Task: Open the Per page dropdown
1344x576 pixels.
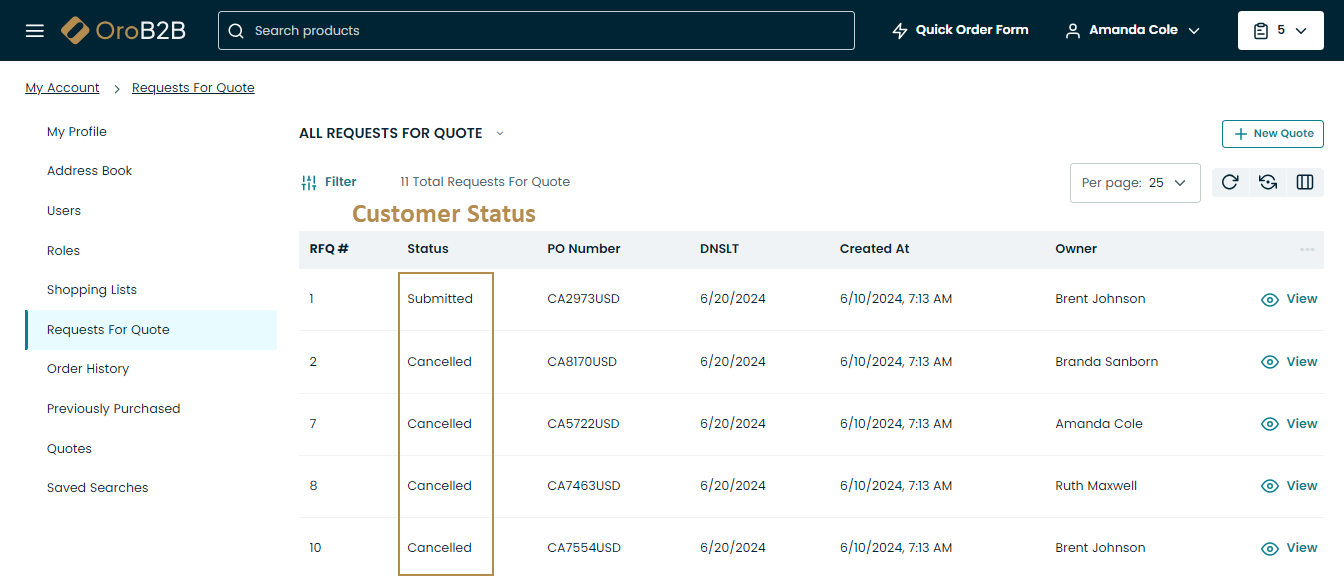Action: tap(1135, 183)
